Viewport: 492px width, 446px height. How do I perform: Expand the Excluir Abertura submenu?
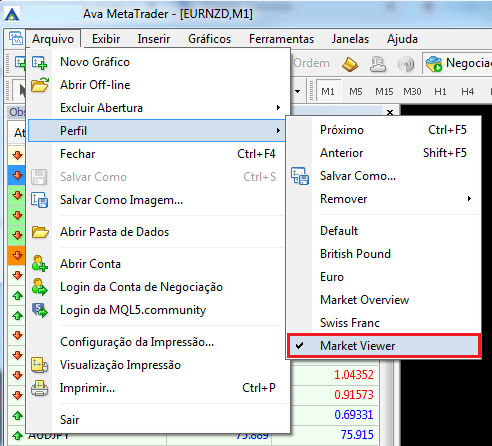(157, 108)
